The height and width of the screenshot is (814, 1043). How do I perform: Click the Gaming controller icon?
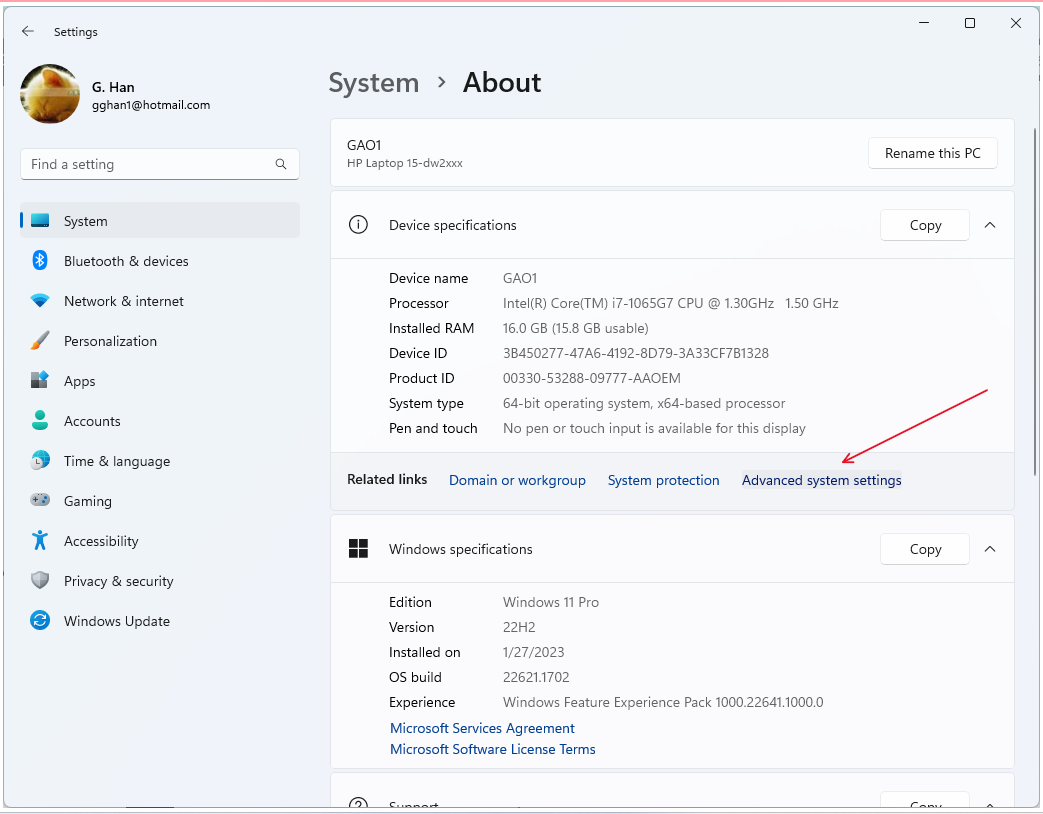40,500
